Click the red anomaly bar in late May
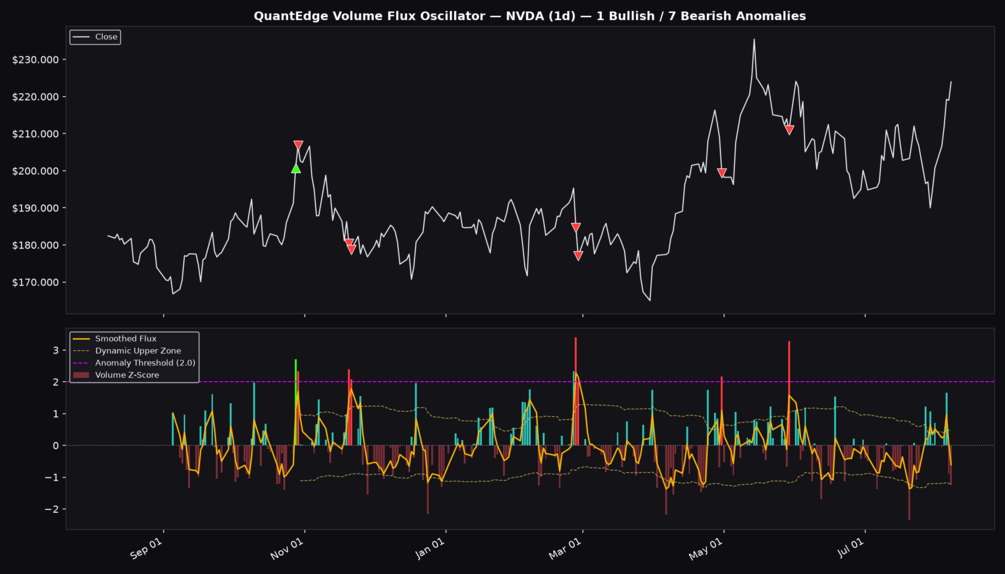Screen dimensions: 1005x574 789,393
